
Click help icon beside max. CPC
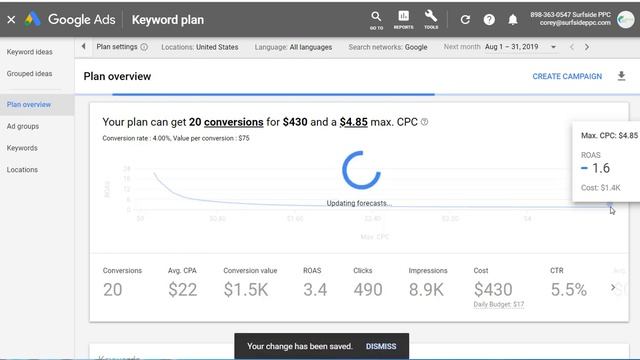[424, 122]
